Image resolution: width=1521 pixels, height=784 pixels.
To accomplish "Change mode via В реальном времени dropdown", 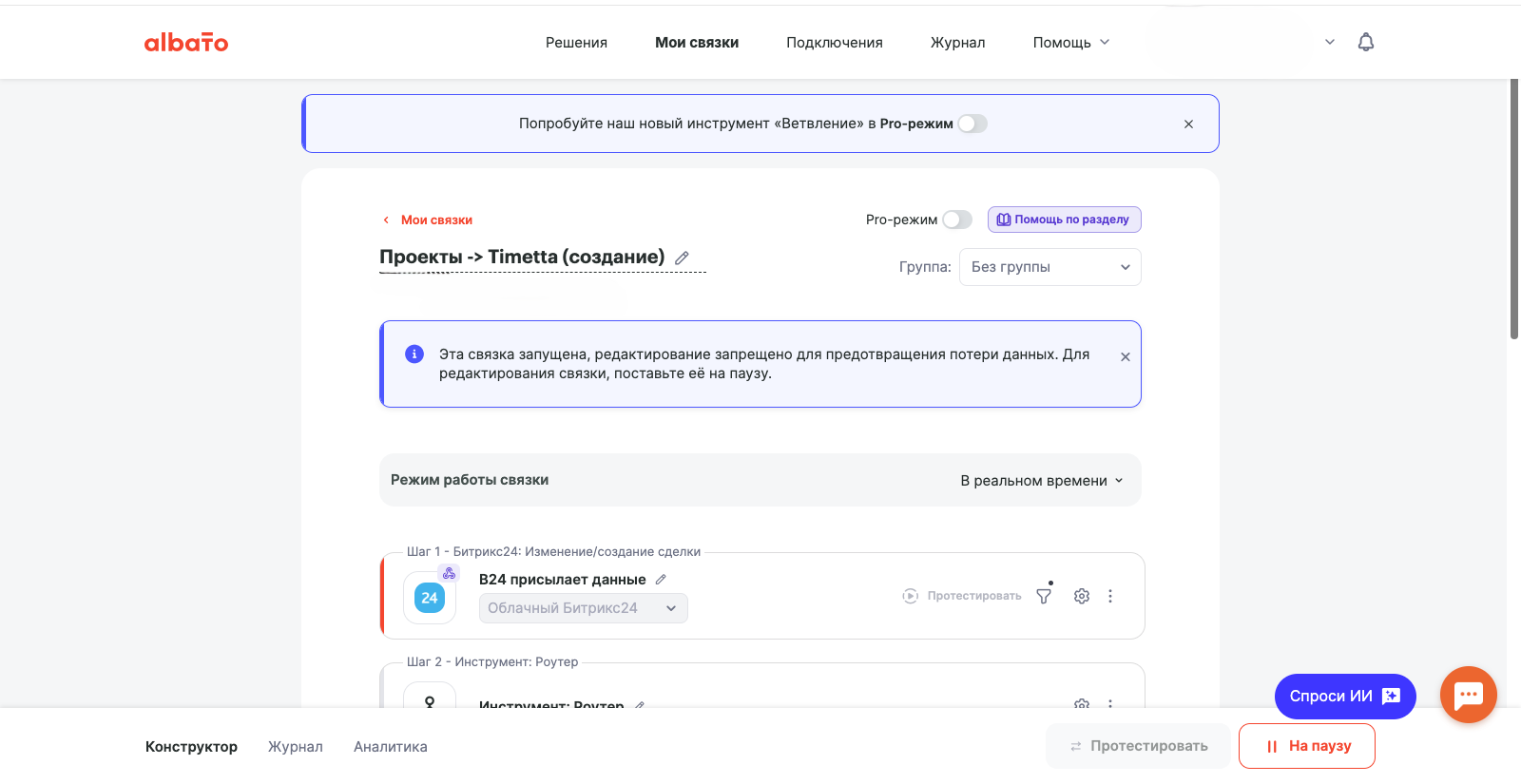I will [1042, 481].
